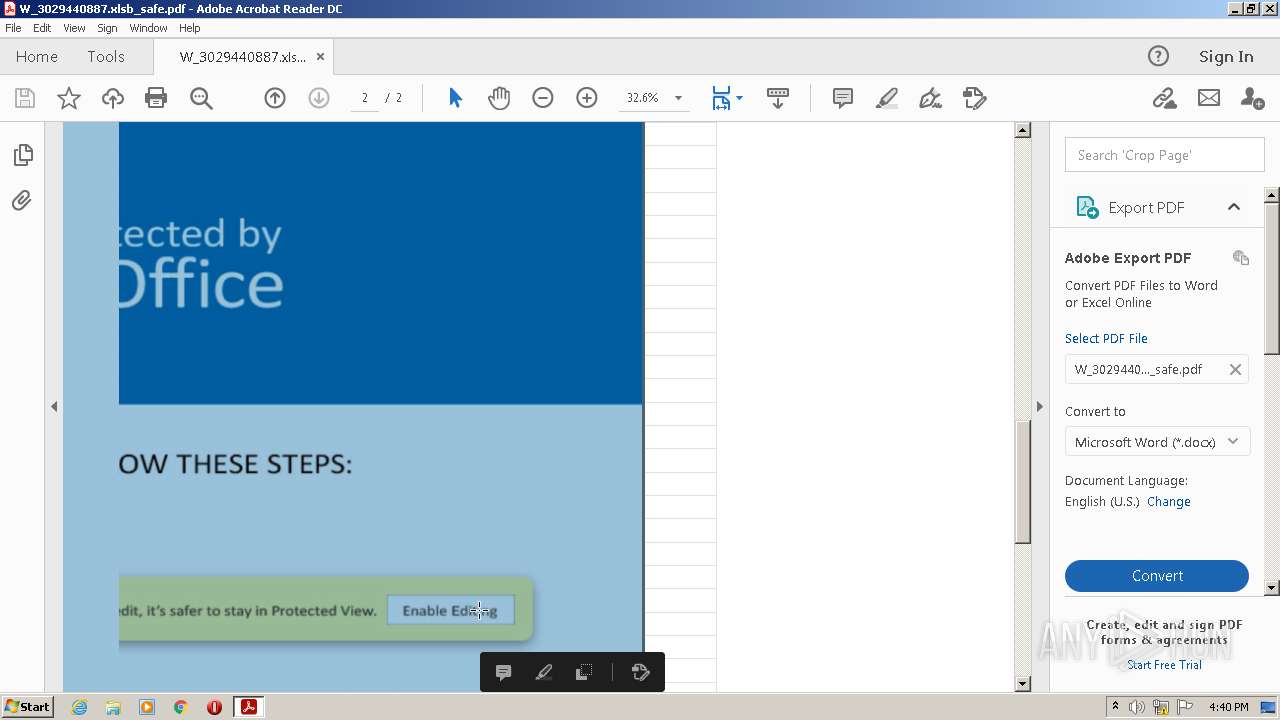Image resolution: width=1280 pixels, height=720 pixels.
Task: Collapse the Export PDF section
Action: 1234,207
